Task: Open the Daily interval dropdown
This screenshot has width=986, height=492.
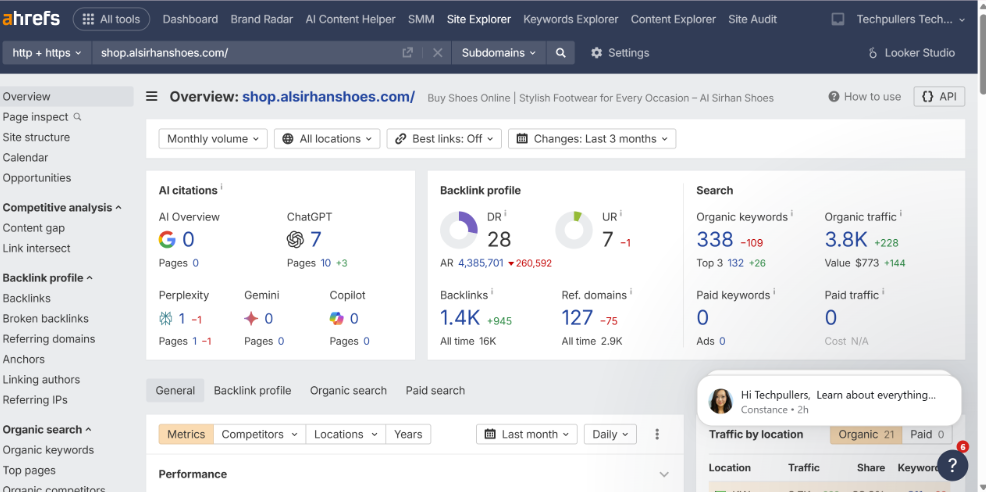Action: 610,434
